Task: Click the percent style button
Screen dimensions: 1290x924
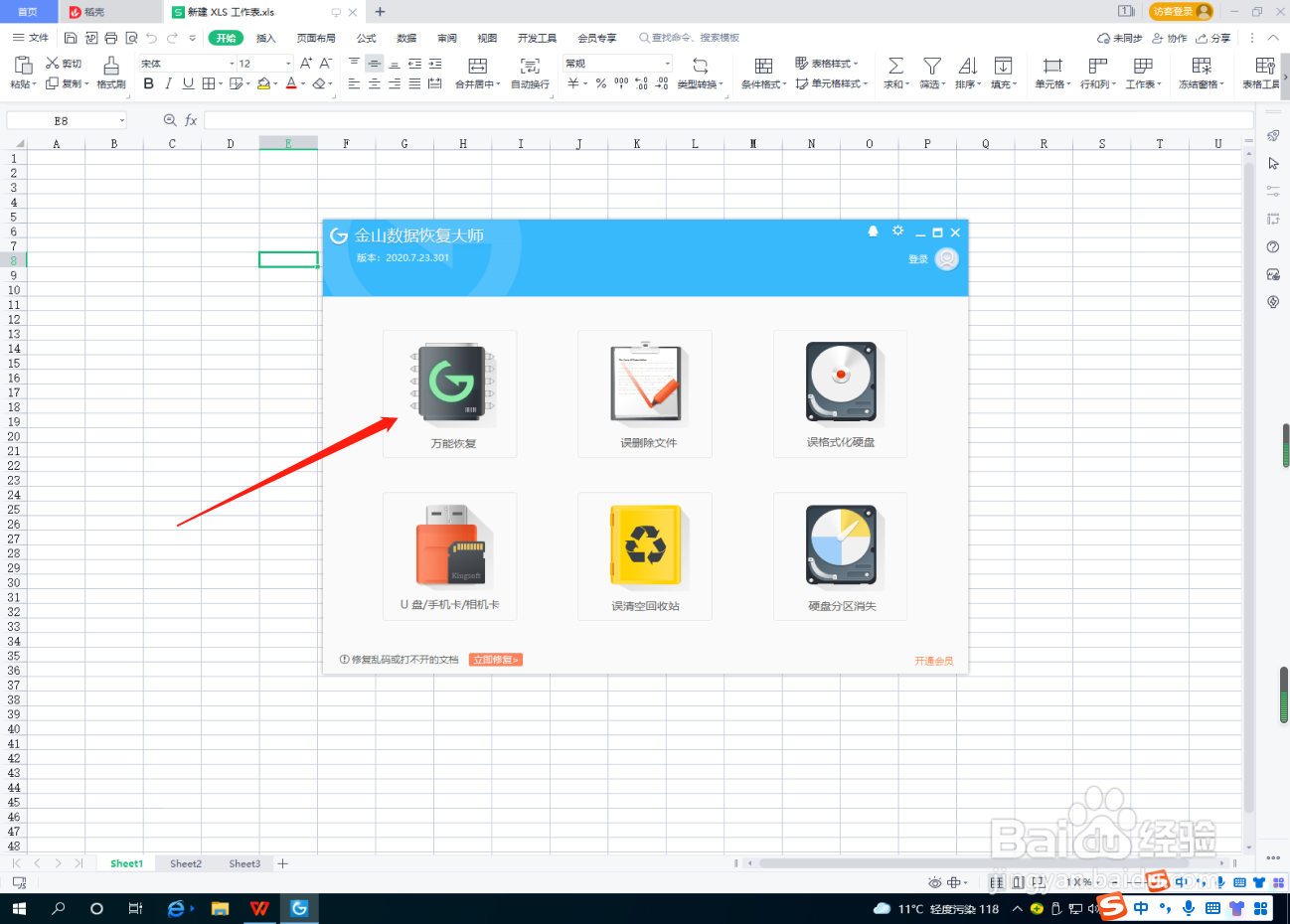Action: click(x=601, y=84)
